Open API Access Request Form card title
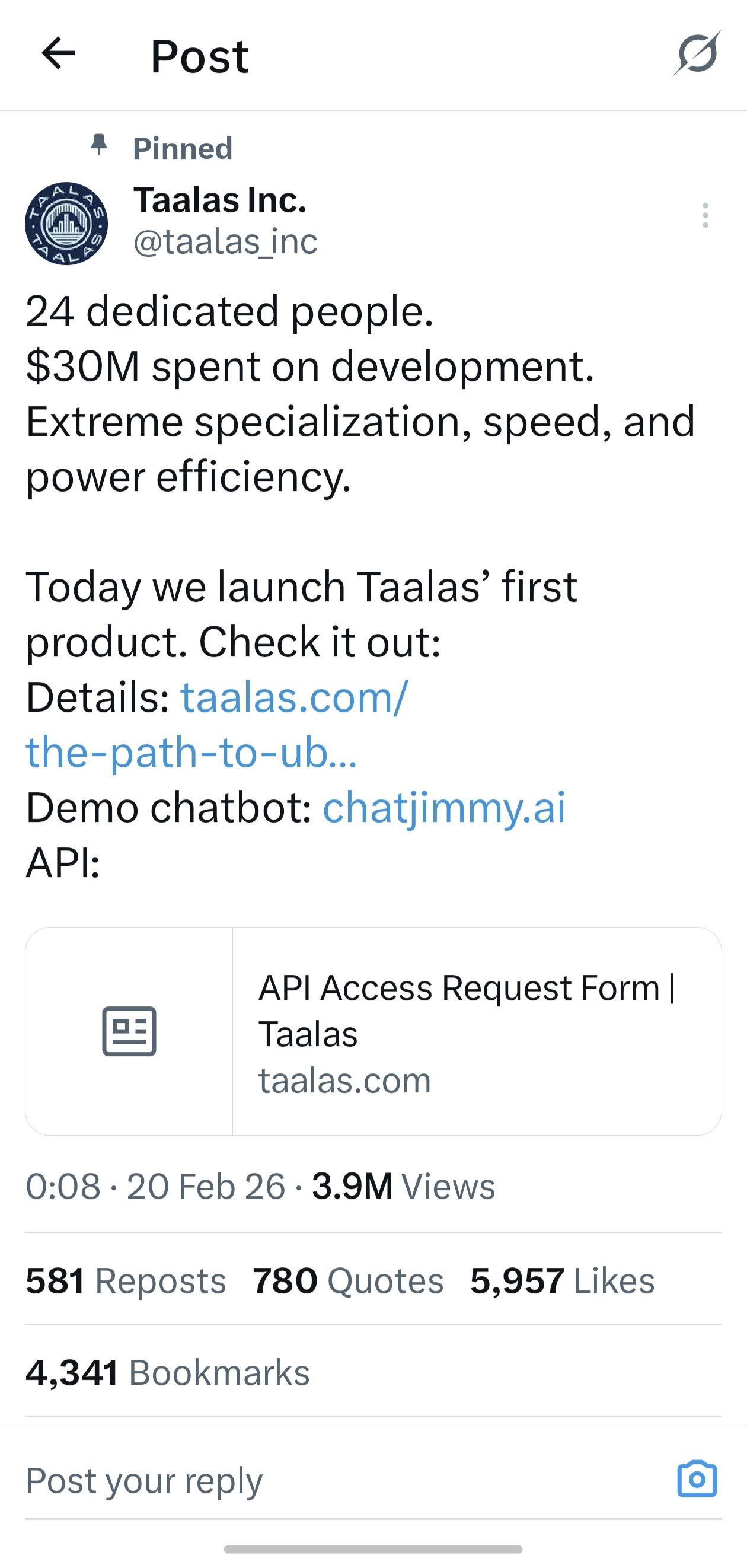Viewport: 747px width, 1568px height. pos(467,1010)
